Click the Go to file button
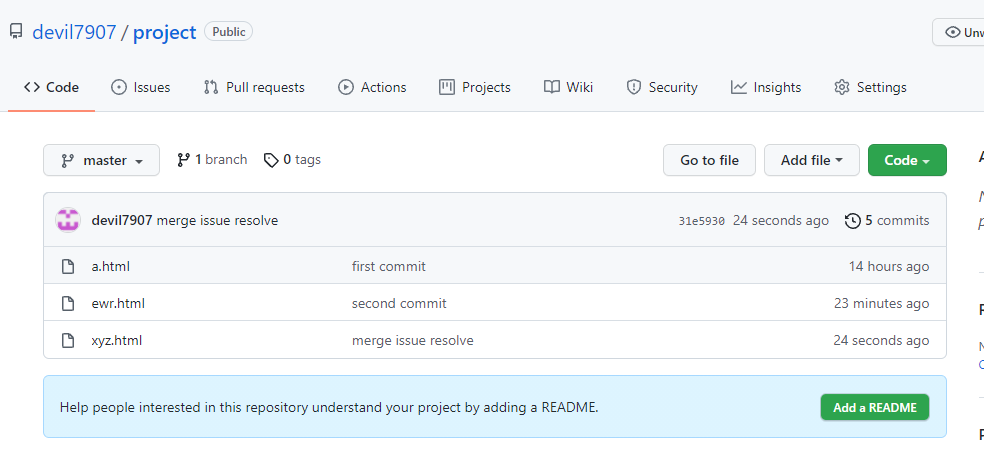The height and width of the screenshot is (455, 984). point(709,161)
